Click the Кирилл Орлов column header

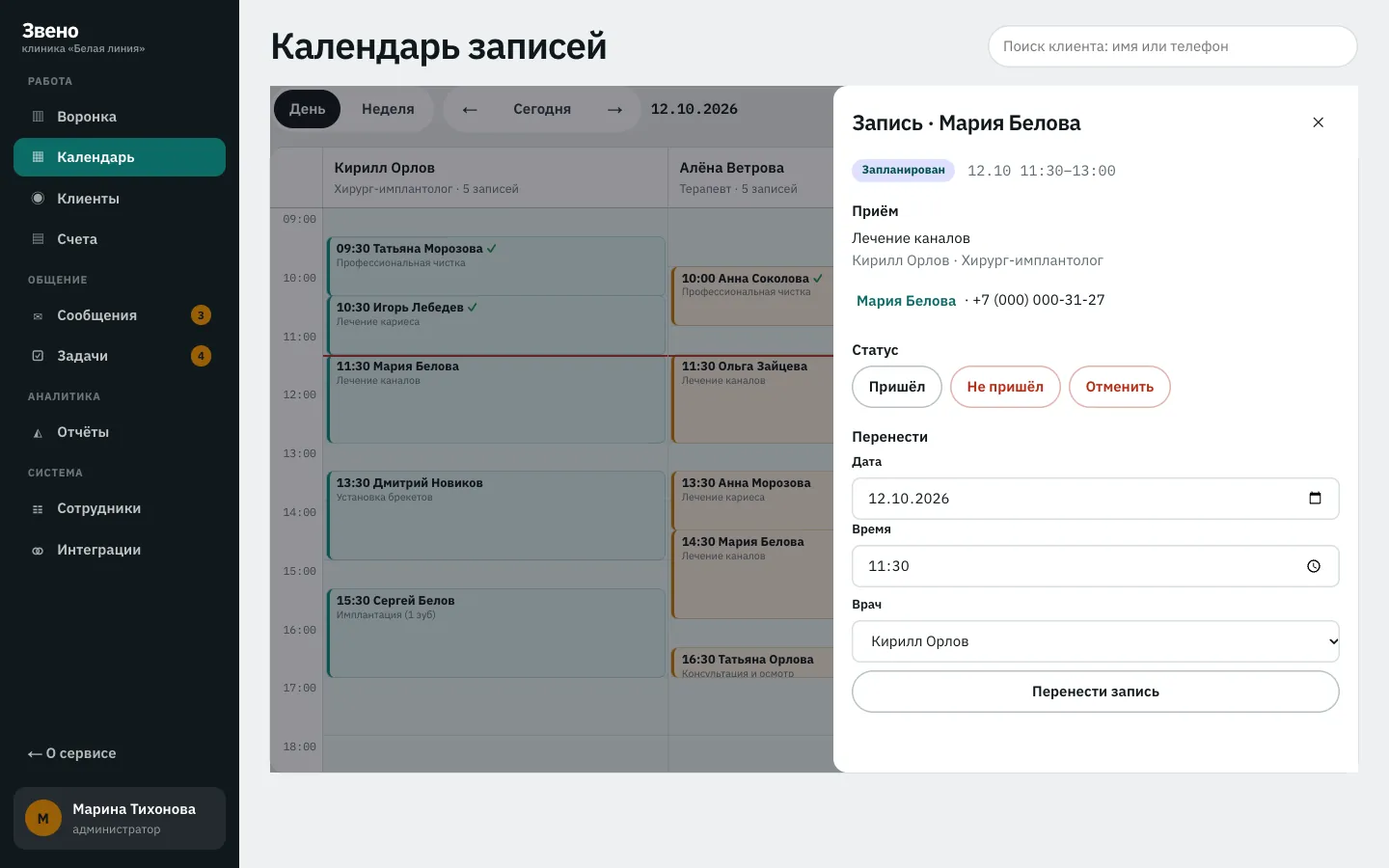pyautogui.click(x=495, y=177)
